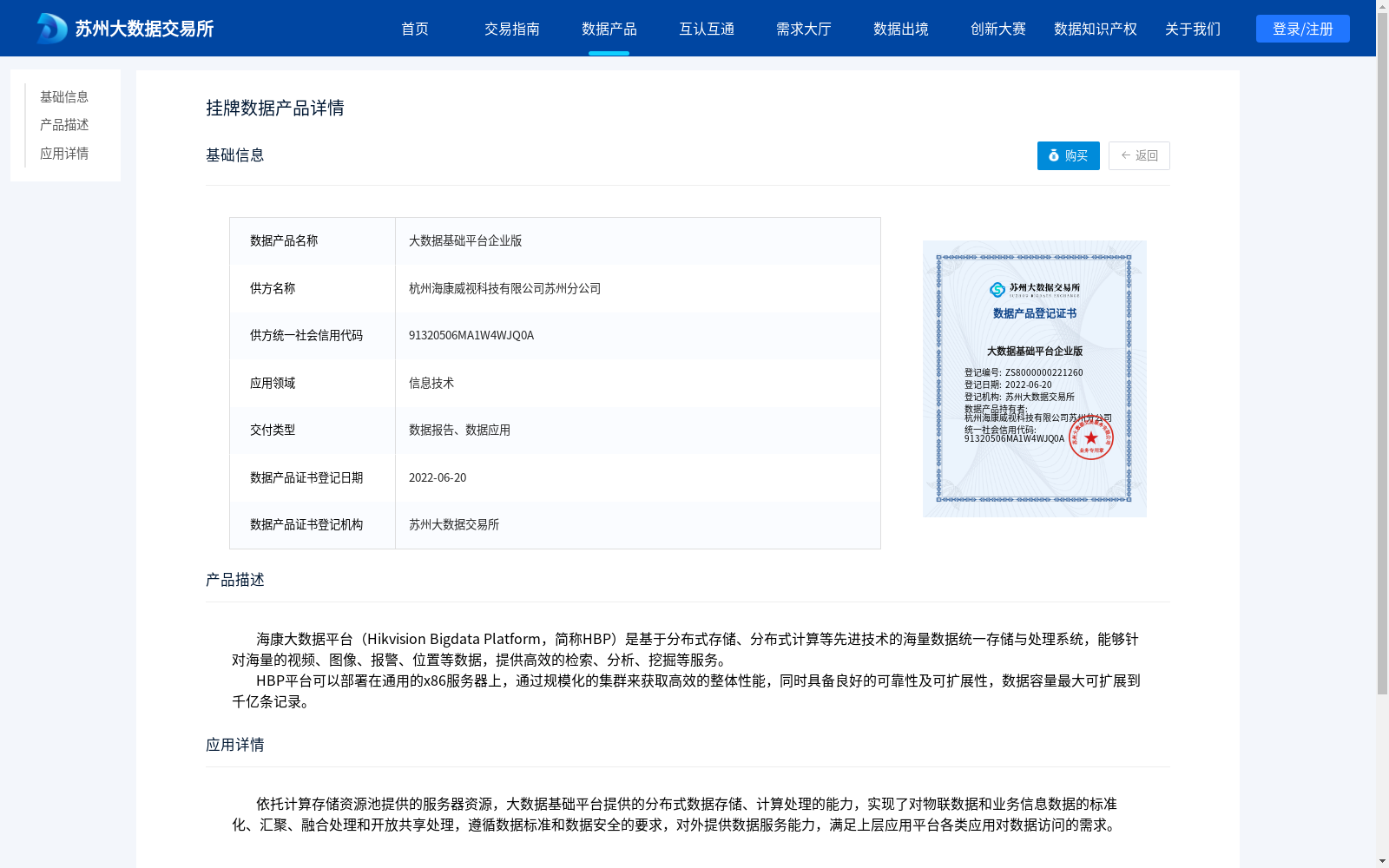Viewport: 1389px width, 868px height.
Task: Click the 挂牌数据产品详情 page heading
Action: click(x=275, y=108)
